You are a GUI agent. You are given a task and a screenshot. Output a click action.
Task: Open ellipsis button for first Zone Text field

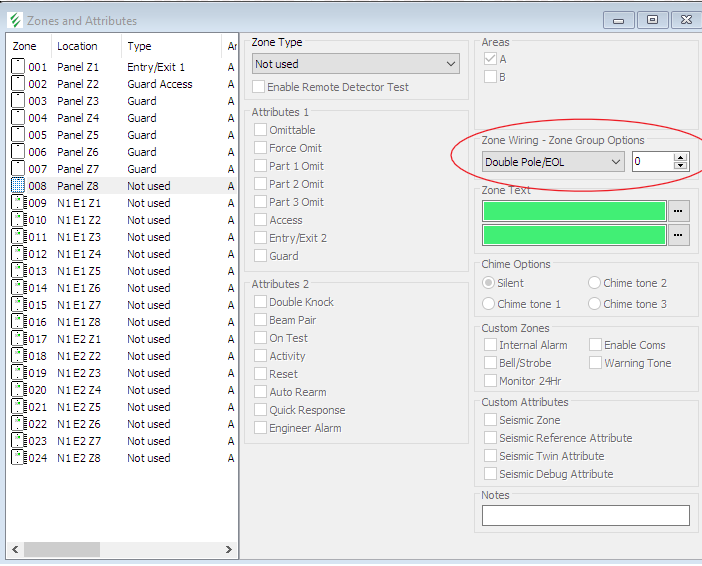pyautogui.click(x=679, y=211)
